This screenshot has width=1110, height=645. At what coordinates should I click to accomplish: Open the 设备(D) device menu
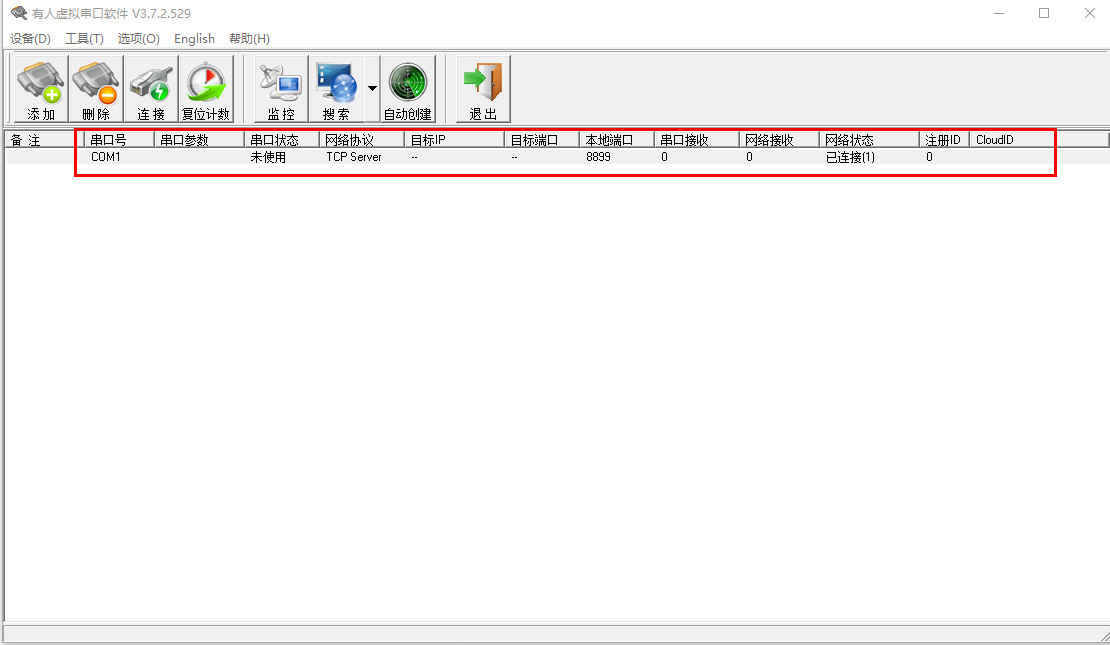[x=30, y=39]
